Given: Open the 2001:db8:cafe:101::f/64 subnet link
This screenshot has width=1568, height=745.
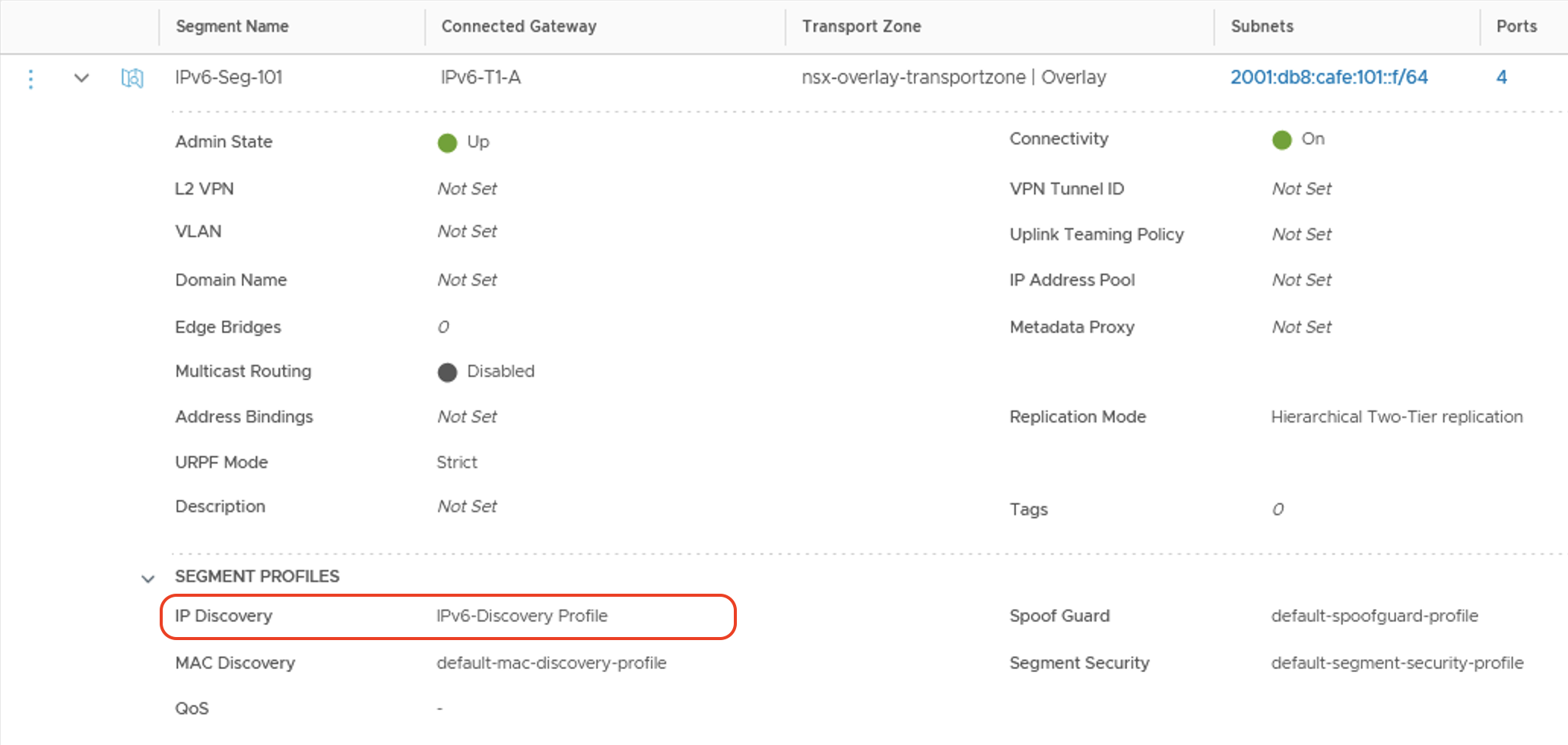Looking at the screenshot, I should [x=1328, y=77].
